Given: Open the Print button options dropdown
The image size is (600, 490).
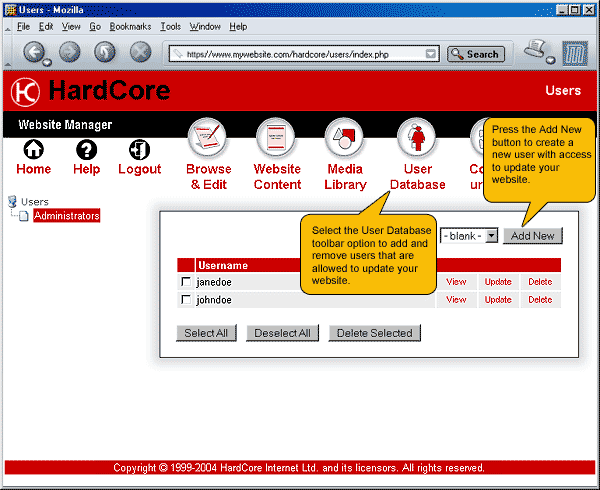Looking at the screenshot, I should tap(551, 60).
